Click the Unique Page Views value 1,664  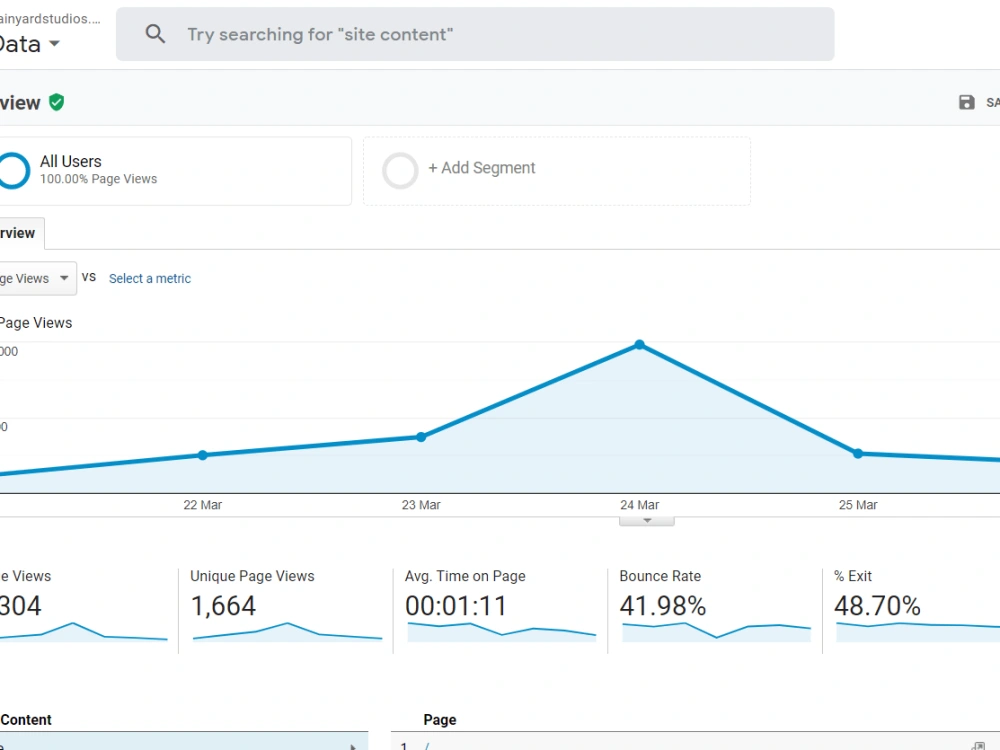[223, 606]
